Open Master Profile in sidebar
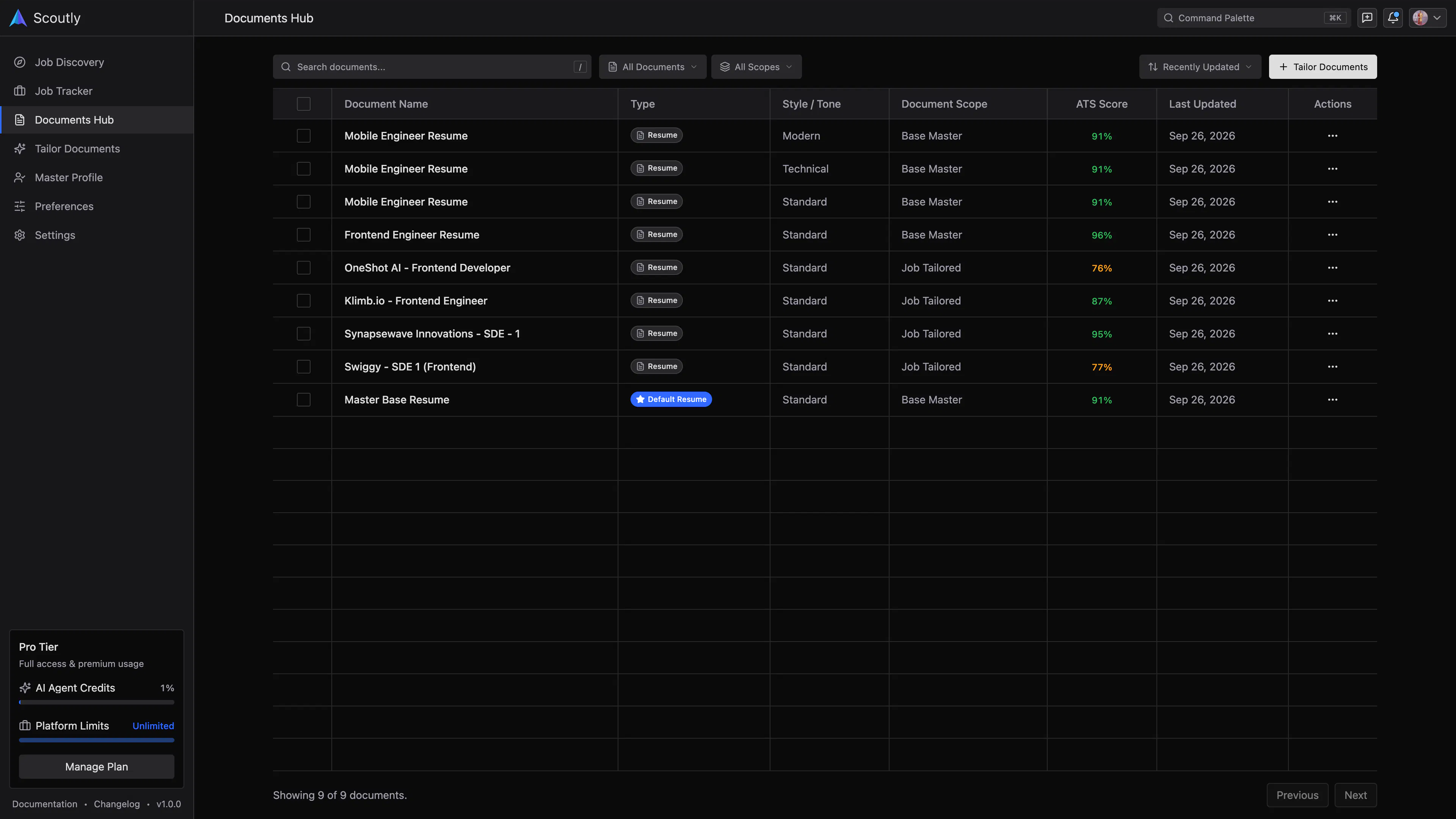Image resolution: width=1456 pixels, height=819 pixels. point(97,177)
